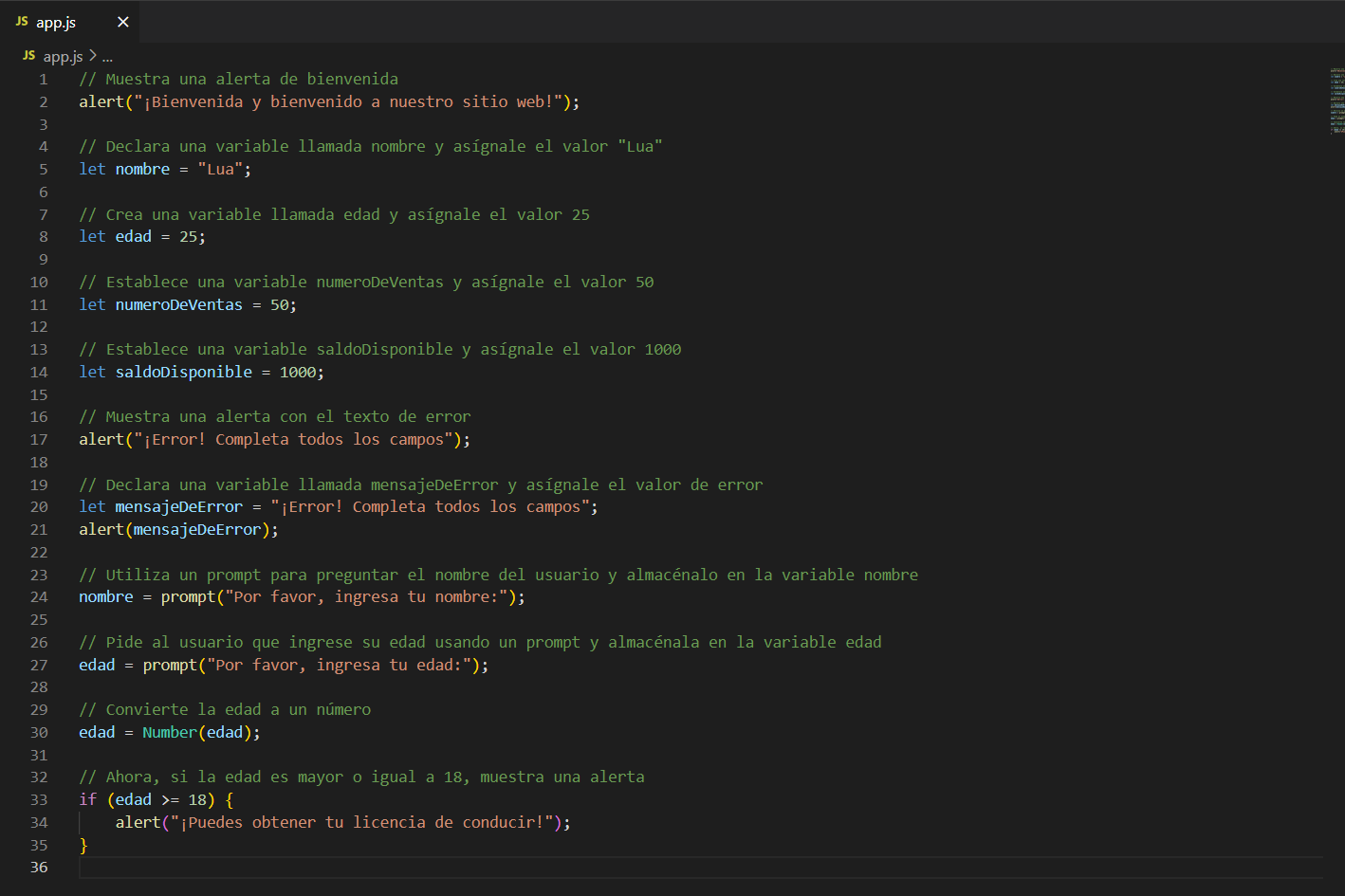Click the string "¡Bienvenida y bienvenido a nuestro sitio web!"

coord(349,101)
